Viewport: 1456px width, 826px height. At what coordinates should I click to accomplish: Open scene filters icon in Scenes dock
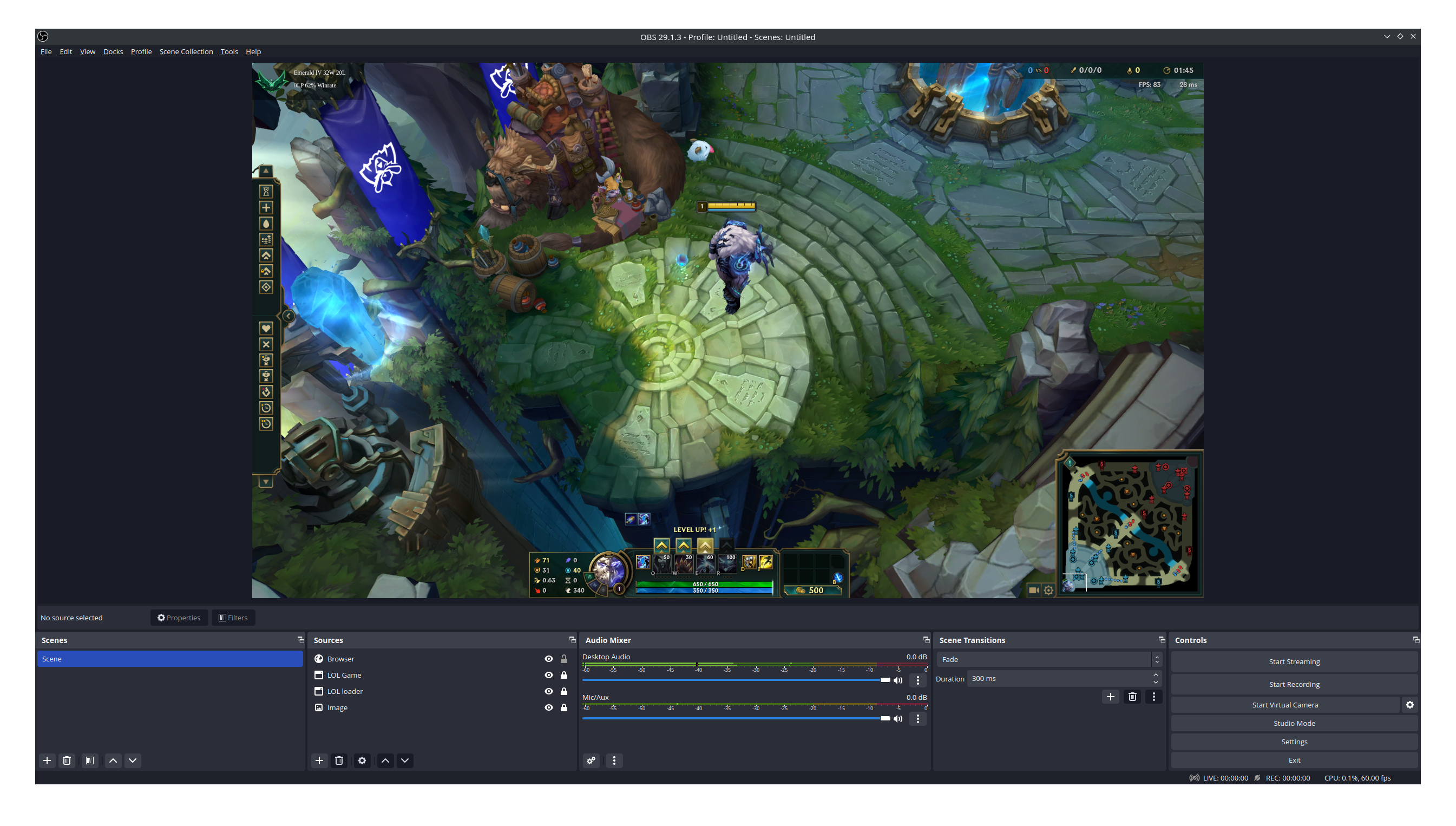[x=90, y=760]
